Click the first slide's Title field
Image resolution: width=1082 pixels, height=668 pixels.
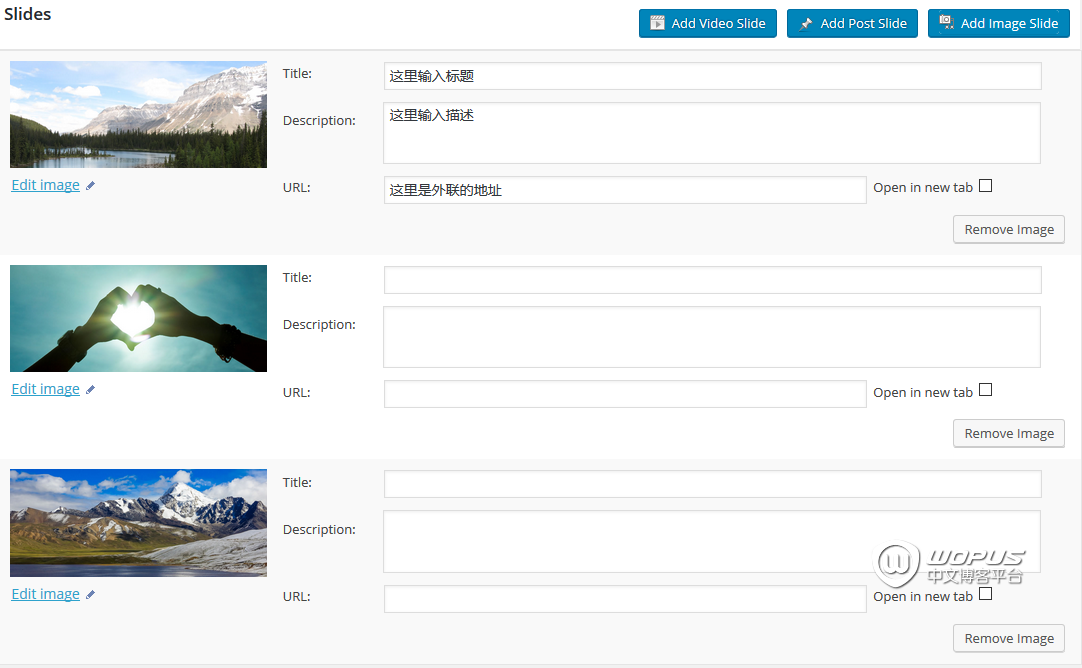coord(712,76)
